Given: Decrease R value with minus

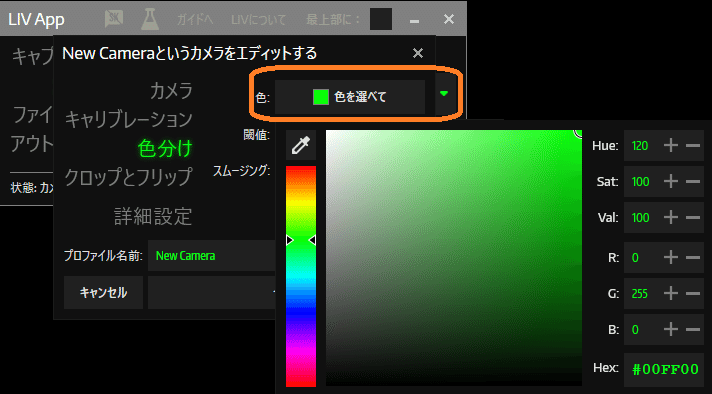Looking at the screenshot, I should pyautogui.click(x=693, y=257).
